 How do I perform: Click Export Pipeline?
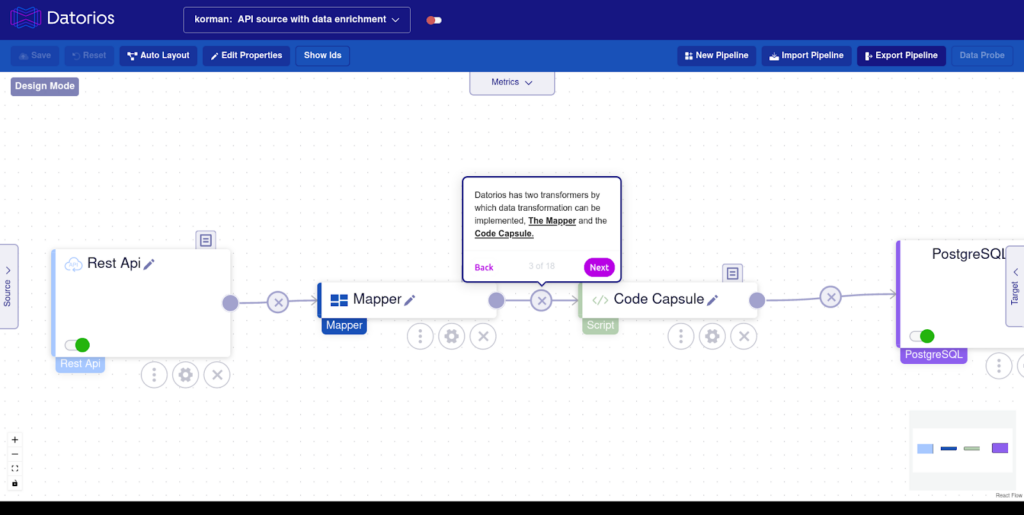coord(901,55)
